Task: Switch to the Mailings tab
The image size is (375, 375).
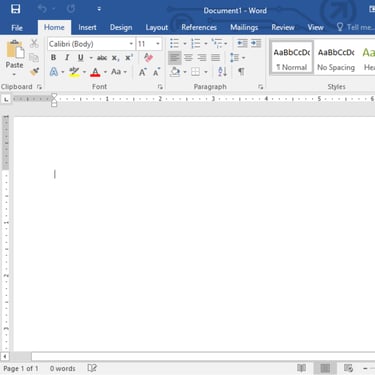Action: 244,28
